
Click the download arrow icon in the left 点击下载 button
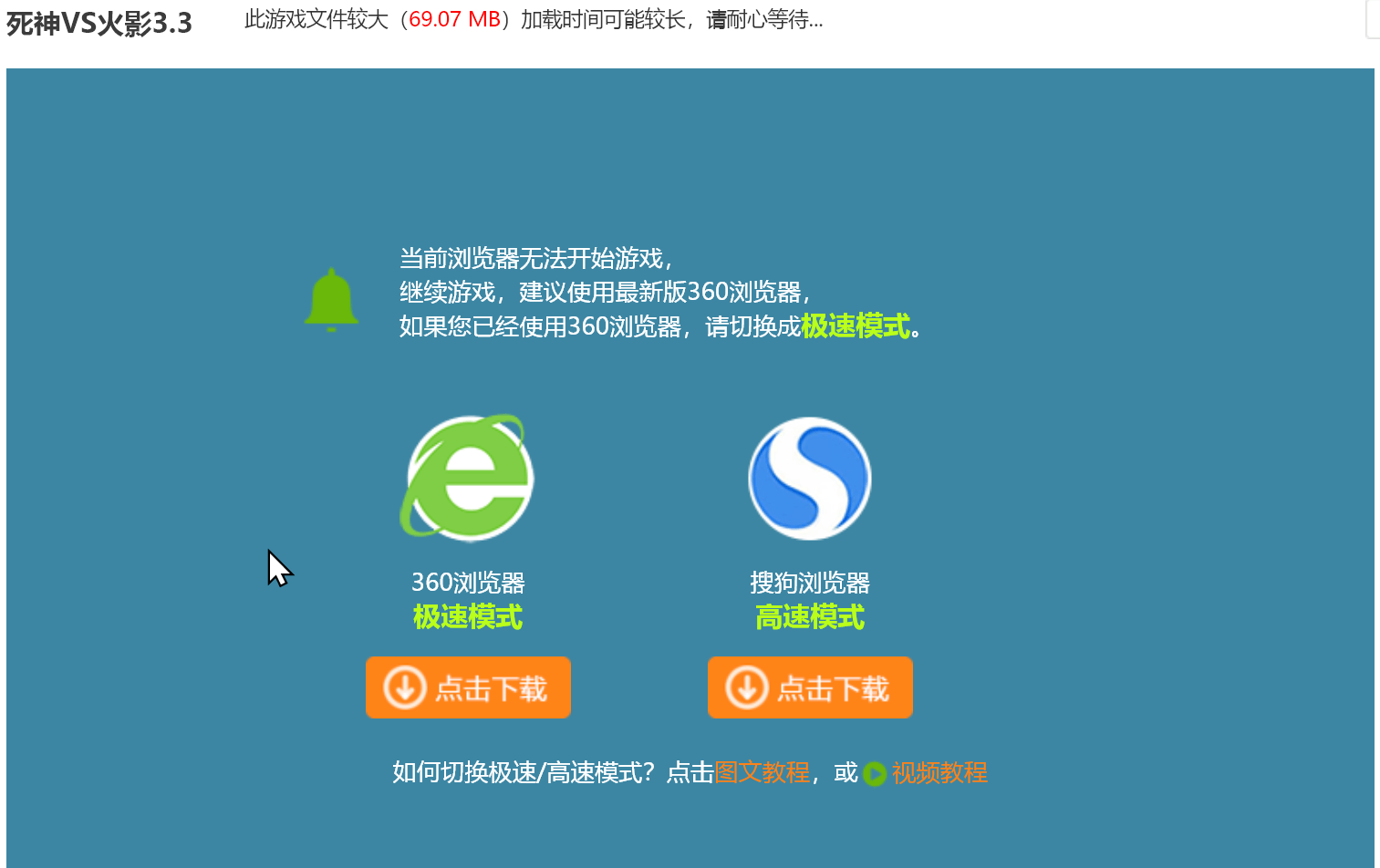click(404, 687)
